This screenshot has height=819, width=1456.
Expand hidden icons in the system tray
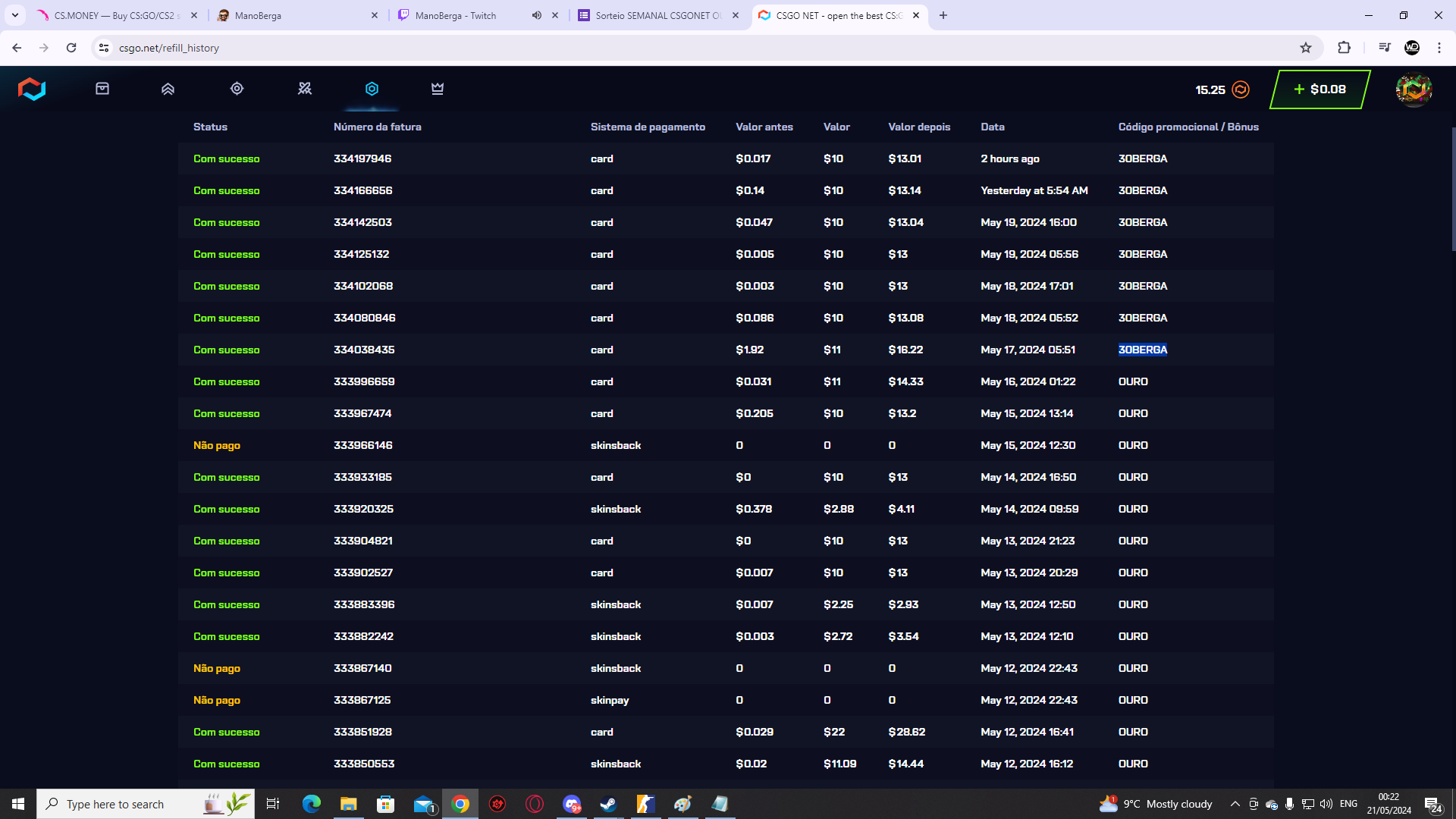click(1235, 804)
